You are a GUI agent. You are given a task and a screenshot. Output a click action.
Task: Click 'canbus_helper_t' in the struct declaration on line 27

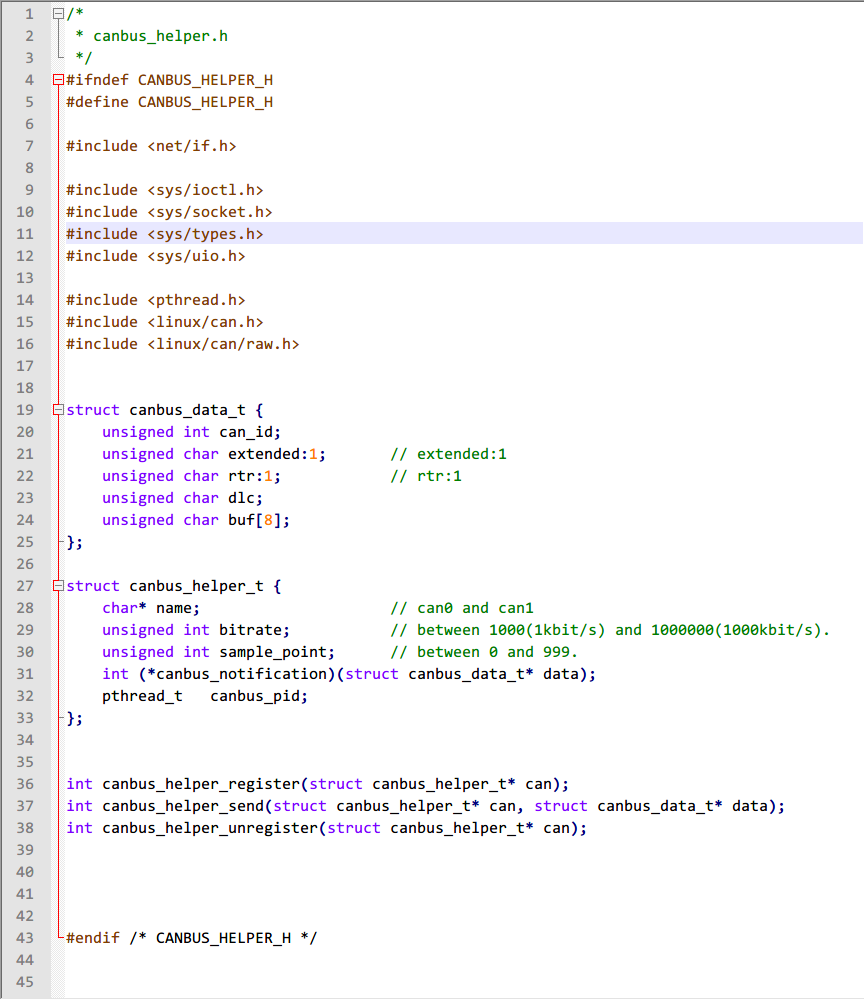coord(196,586)
